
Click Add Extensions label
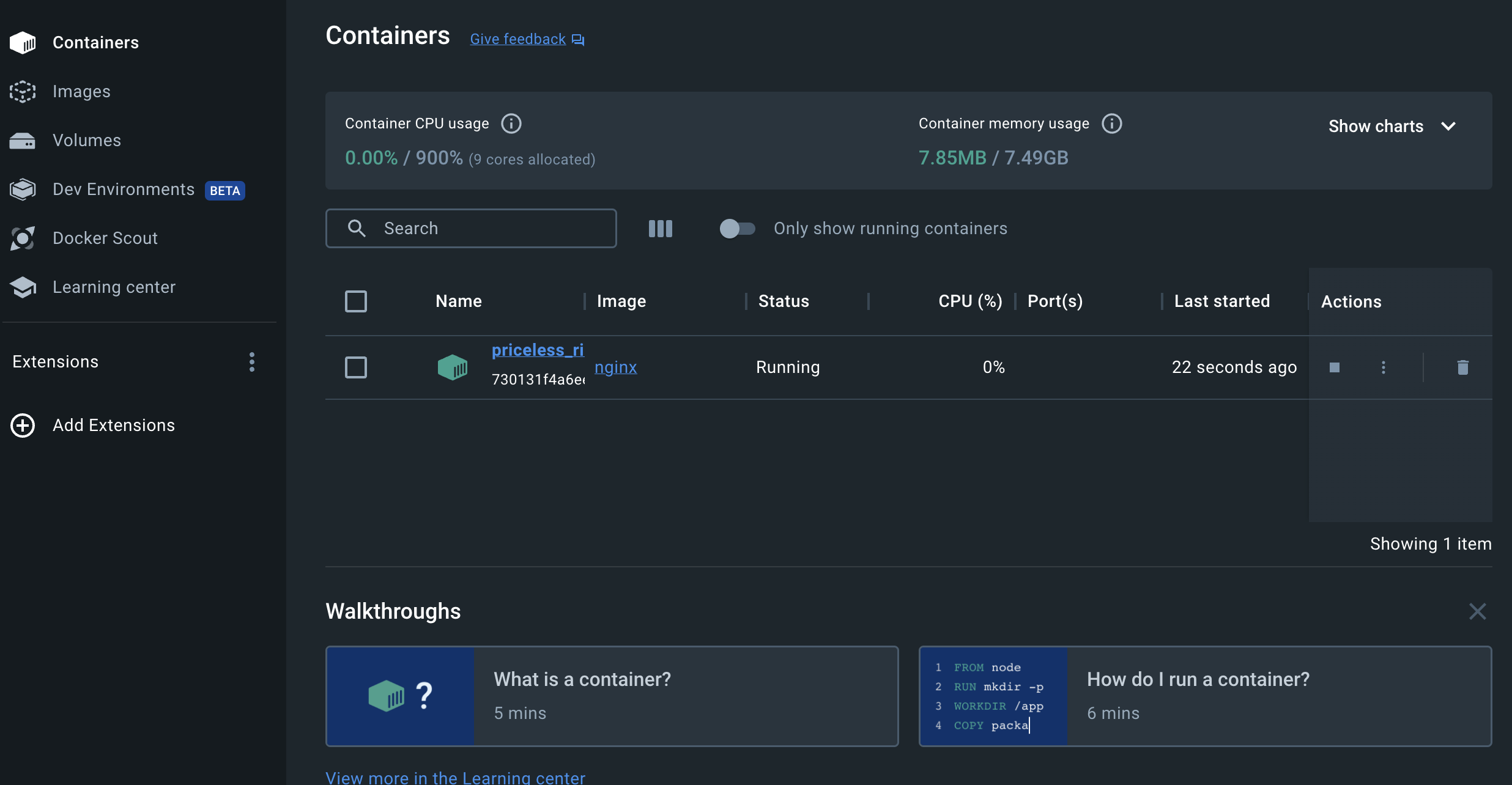pyautogui.click(x=114, y=426)
